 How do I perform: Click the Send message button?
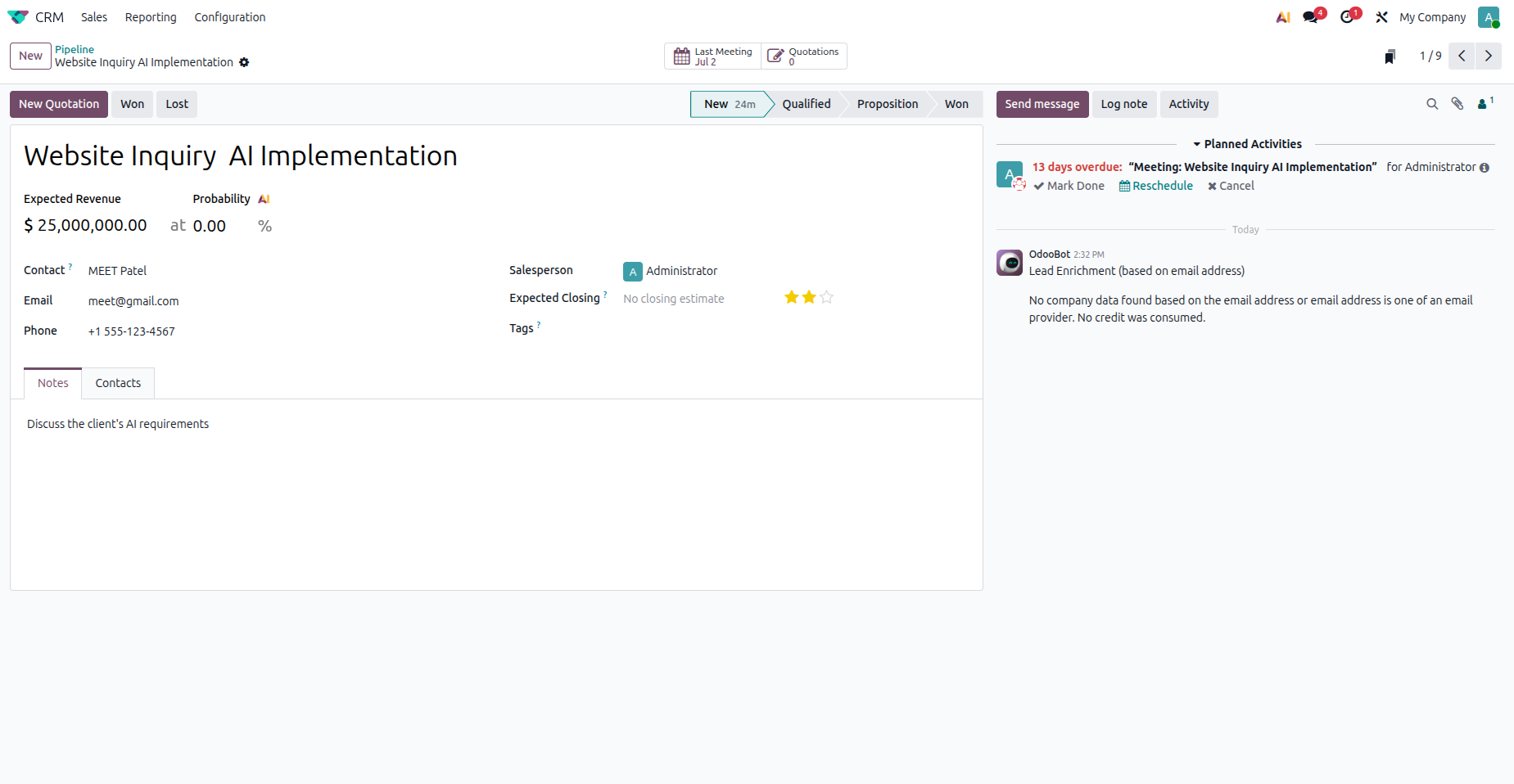click(x=1042, y=104)
